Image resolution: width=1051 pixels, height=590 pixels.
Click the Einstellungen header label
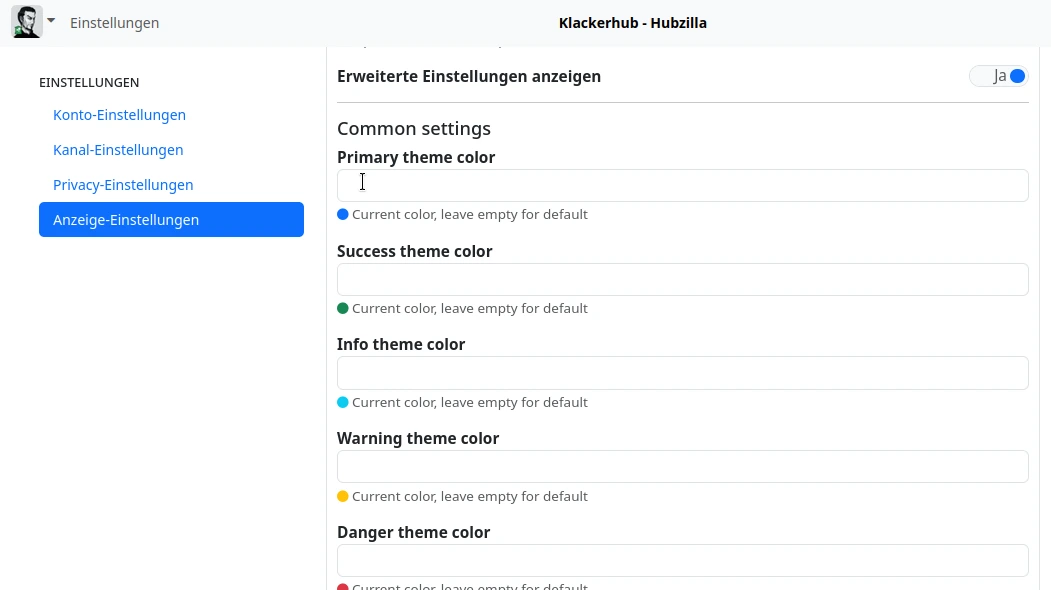click(114, 23)
